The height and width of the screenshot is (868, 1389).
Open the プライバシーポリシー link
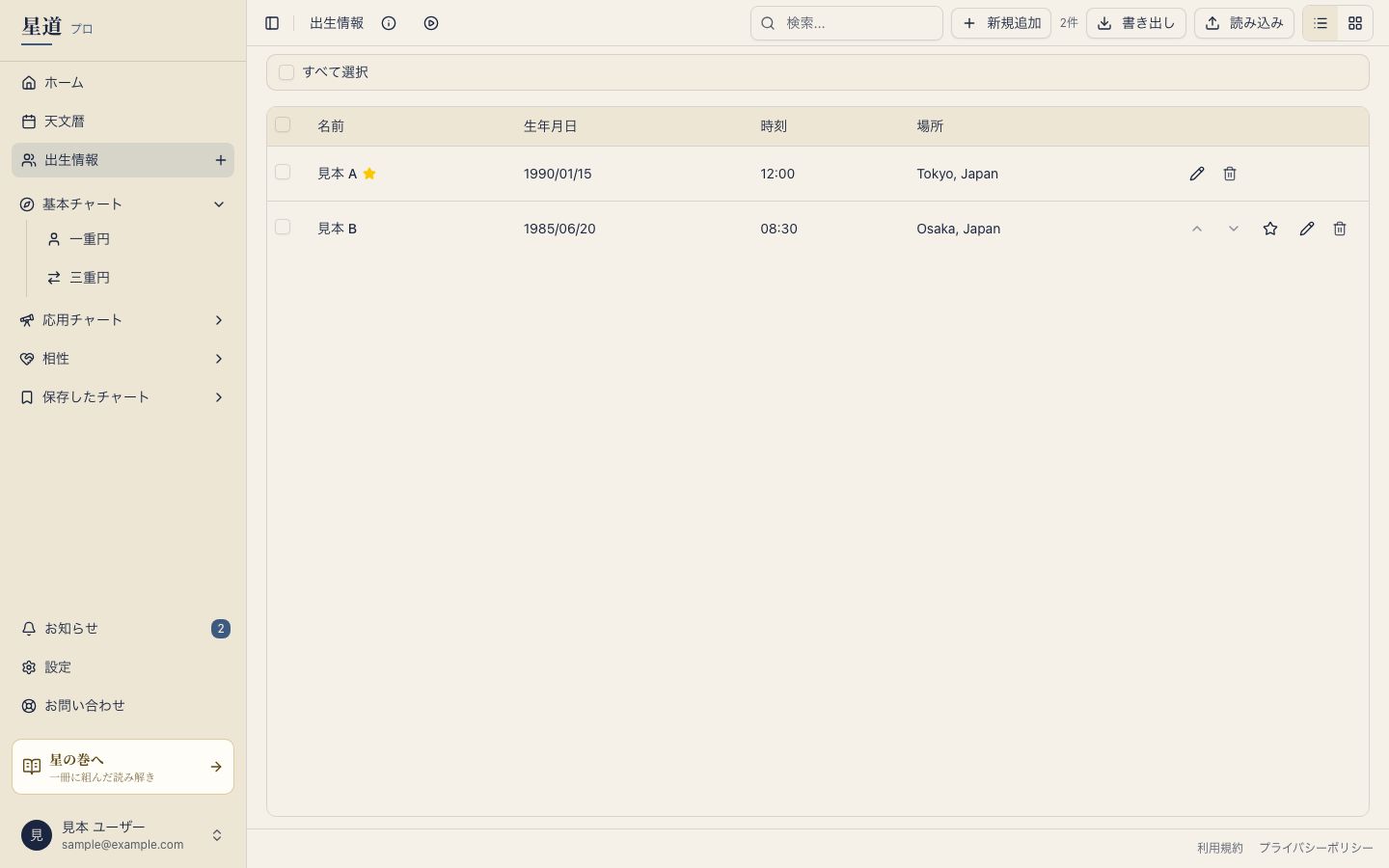(x=1316, y=848)
